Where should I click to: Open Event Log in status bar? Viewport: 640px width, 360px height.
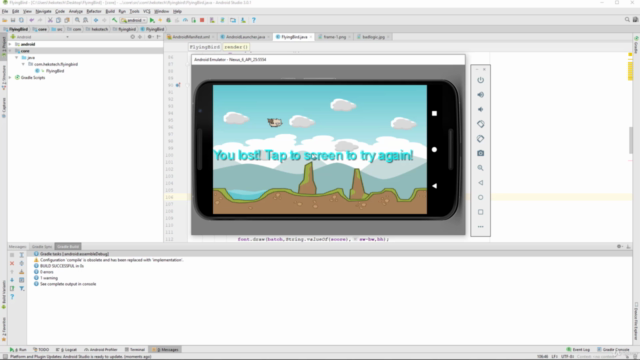(578, 350)
